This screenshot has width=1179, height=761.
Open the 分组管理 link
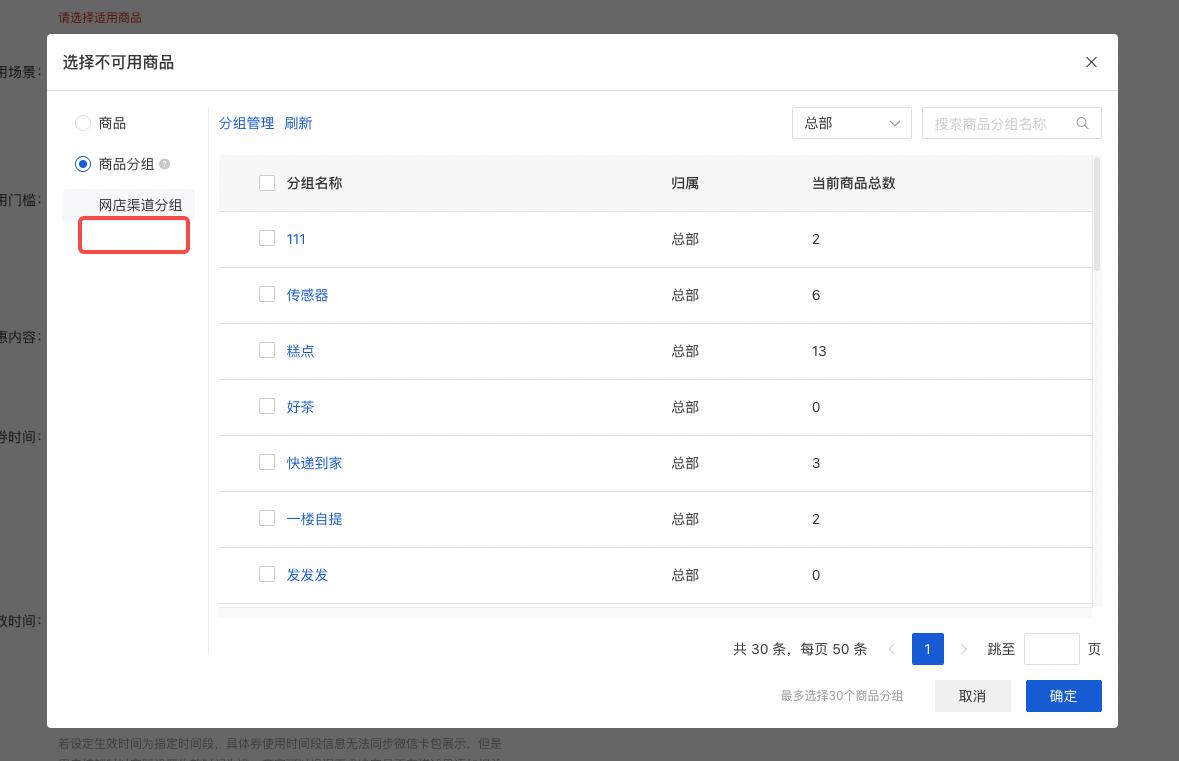[x=246, y=123]
